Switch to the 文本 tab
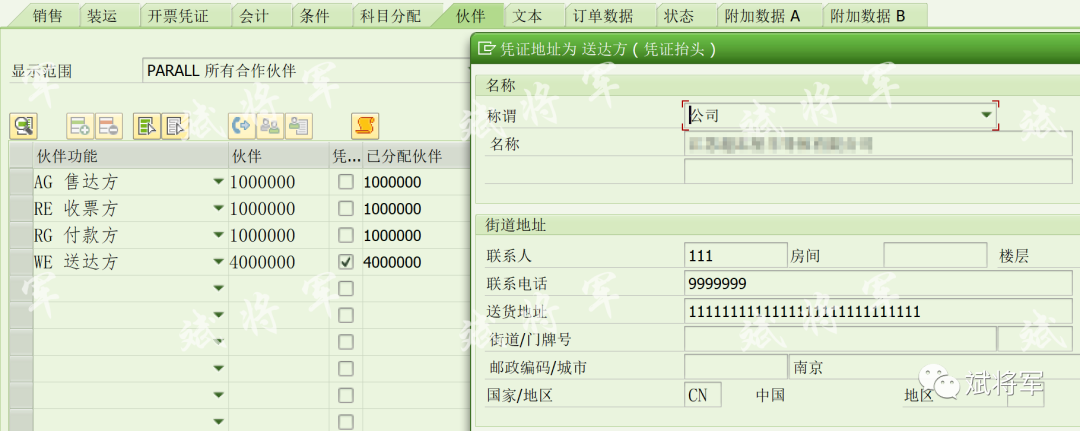Viewport: 1080px width, 431px height. (528, 17)
